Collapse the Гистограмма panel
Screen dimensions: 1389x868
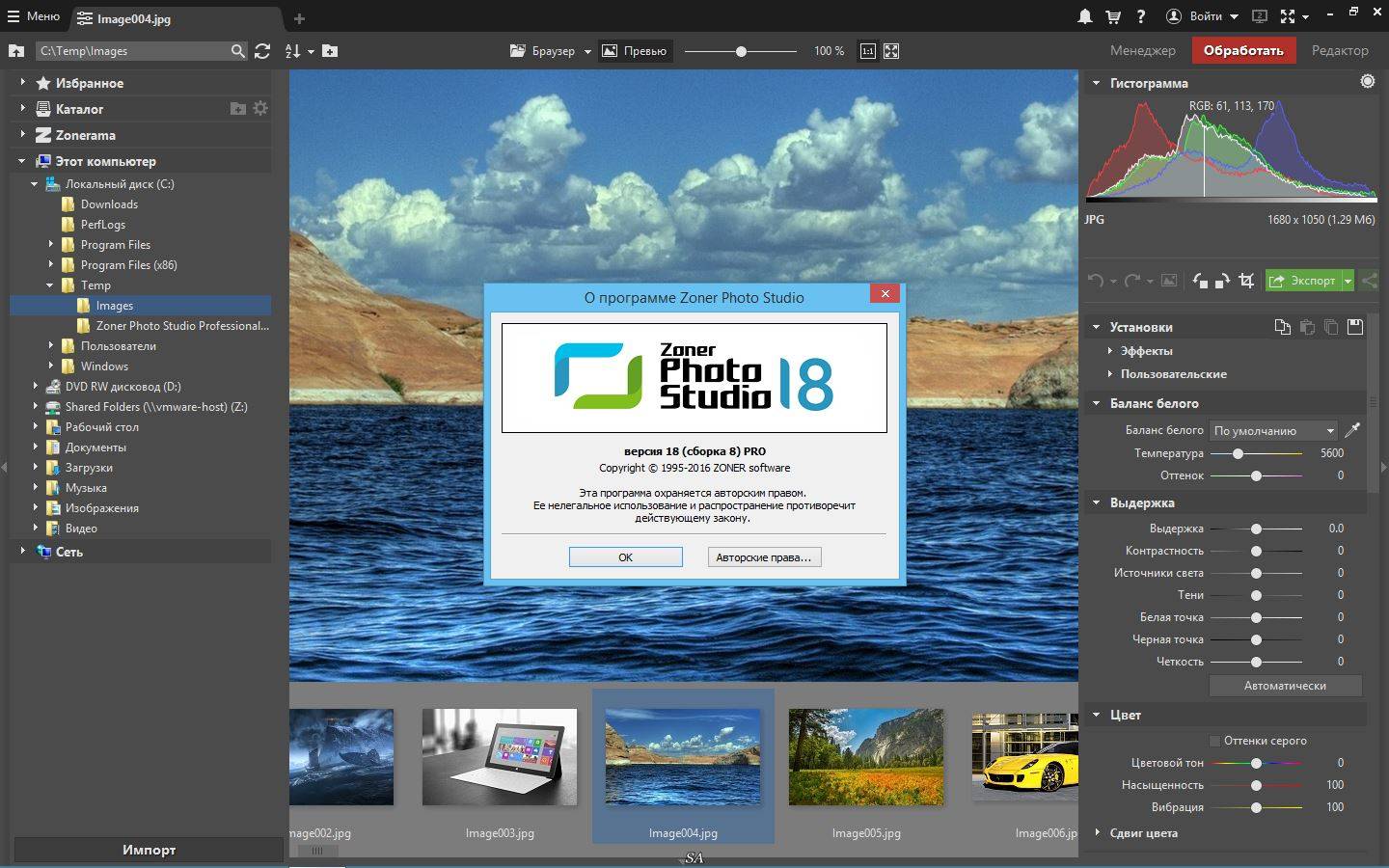pyautogui.click(x=1096, y=83)
